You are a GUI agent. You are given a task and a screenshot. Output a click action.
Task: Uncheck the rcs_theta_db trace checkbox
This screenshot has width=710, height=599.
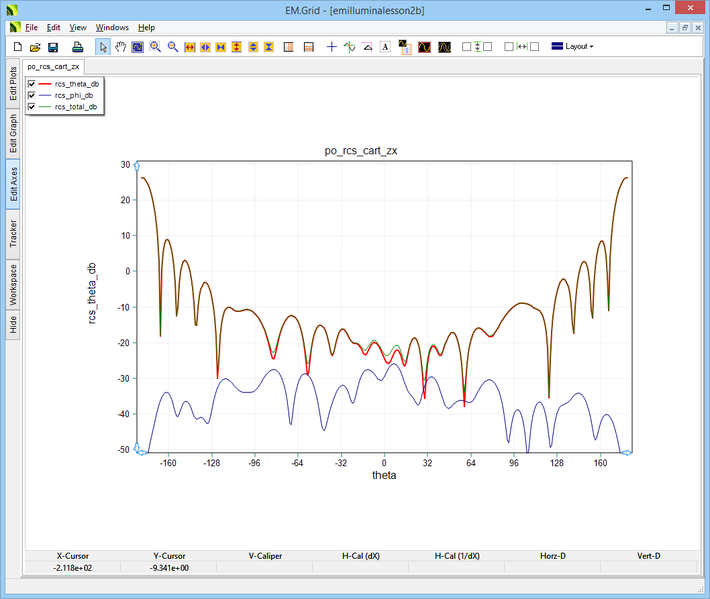[32, 84]
